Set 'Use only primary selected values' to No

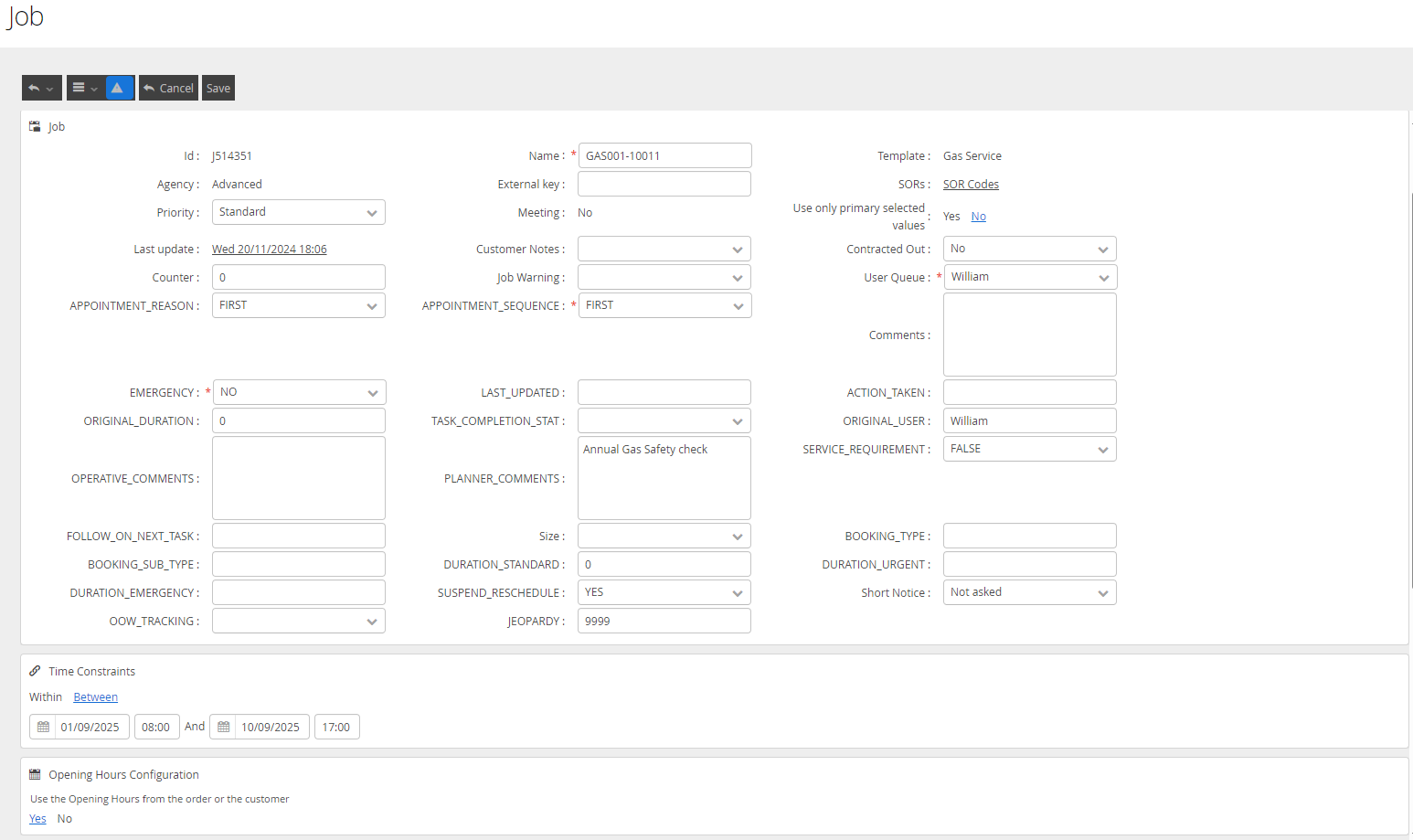click(x=978, y=217)
